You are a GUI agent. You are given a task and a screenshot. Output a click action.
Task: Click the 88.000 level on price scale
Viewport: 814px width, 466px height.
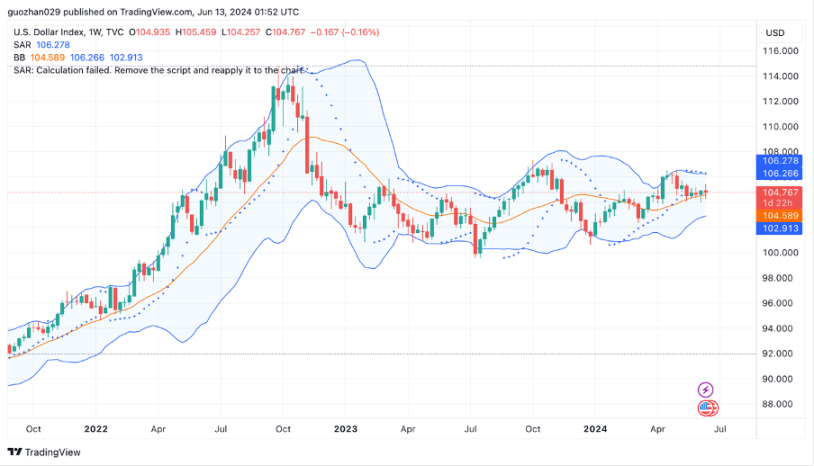tap(779, 404)
